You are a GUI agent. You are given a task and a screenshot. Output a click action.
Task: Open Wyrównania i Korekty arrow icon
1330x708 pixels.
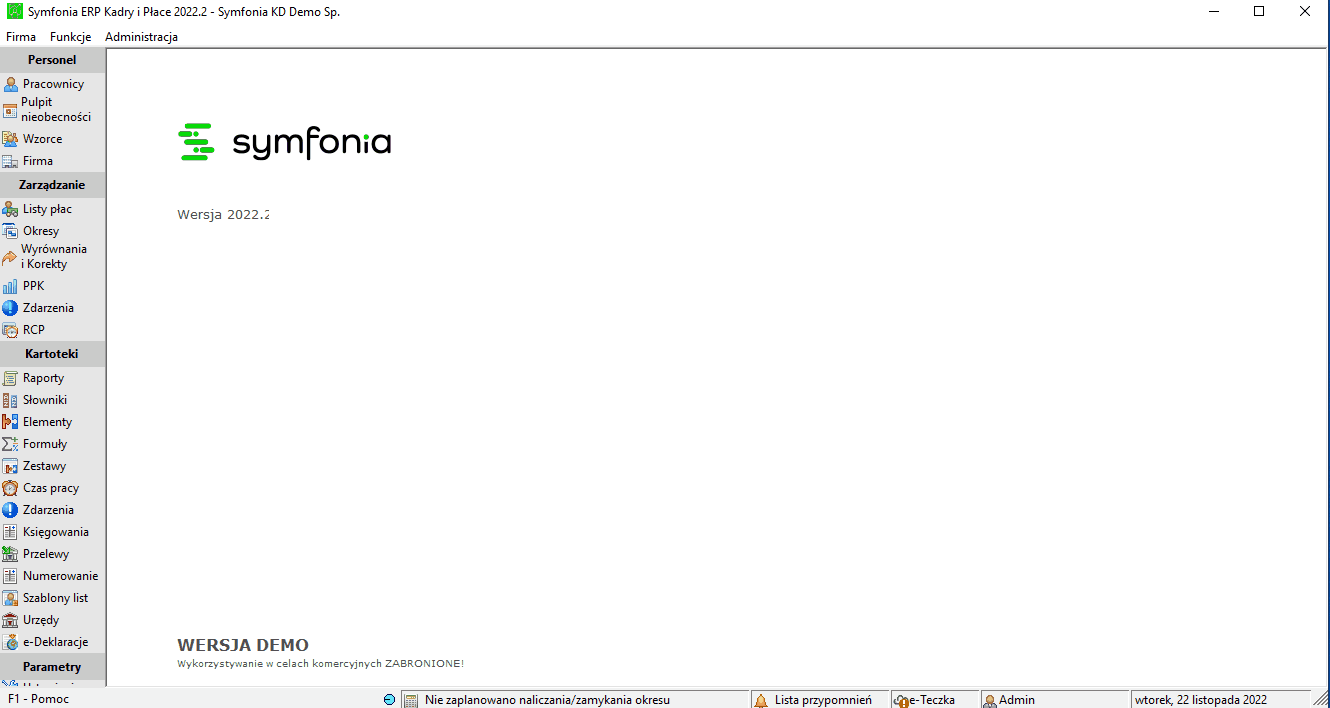coord(11,257)
